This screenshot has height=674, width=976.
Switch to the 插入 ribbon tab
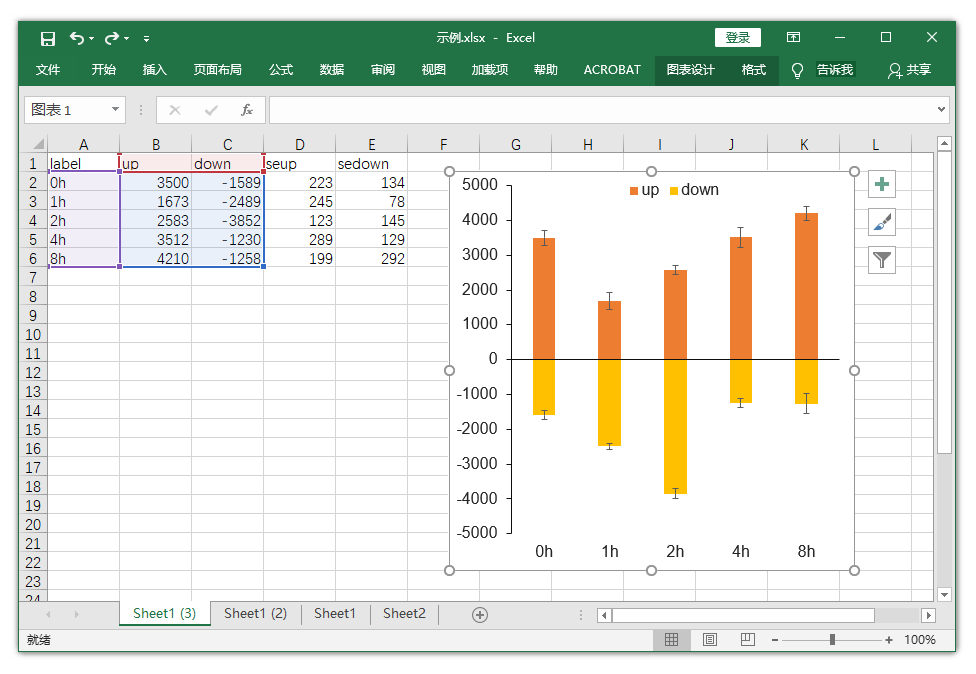pos(154,70)
